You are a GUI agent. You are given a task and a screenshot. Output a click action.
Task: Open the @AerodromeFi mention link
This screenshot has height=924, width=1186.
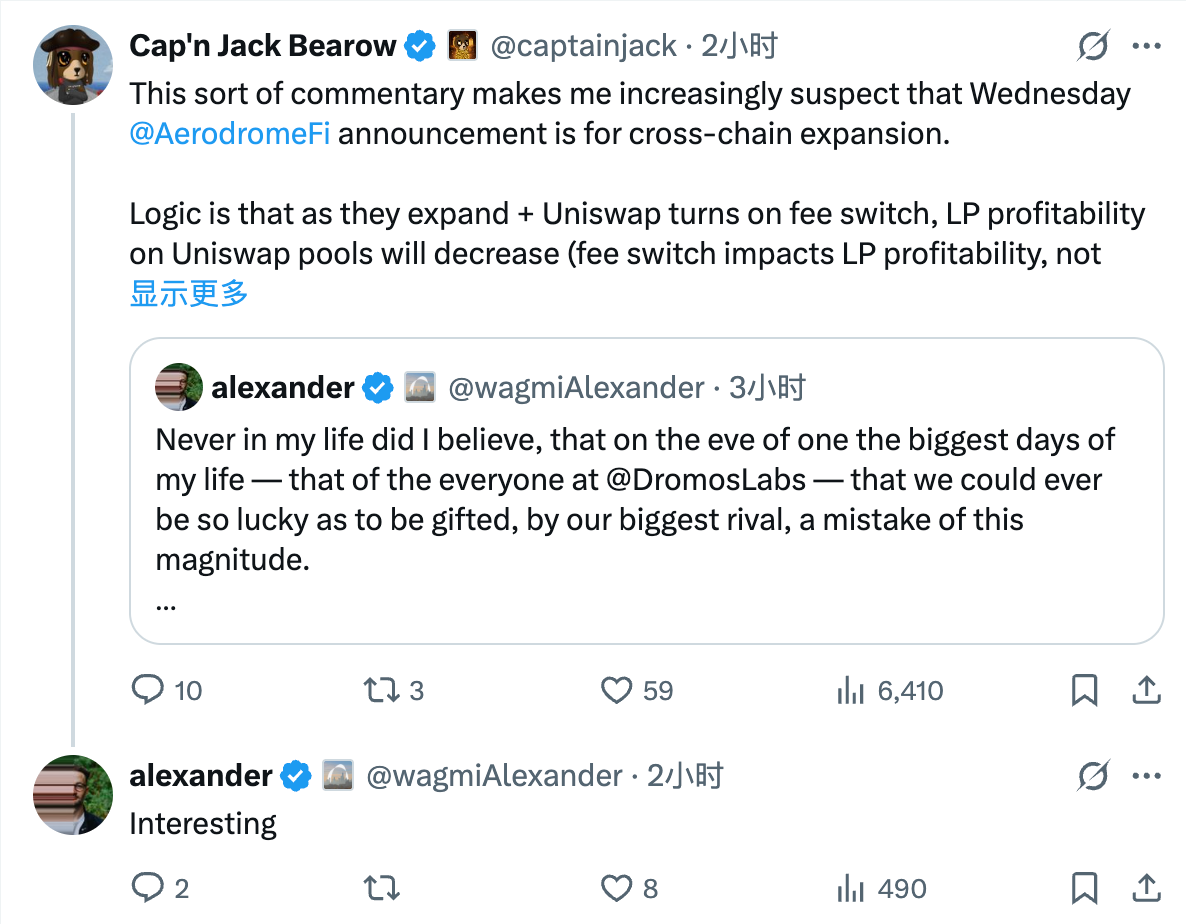[230, 134]
